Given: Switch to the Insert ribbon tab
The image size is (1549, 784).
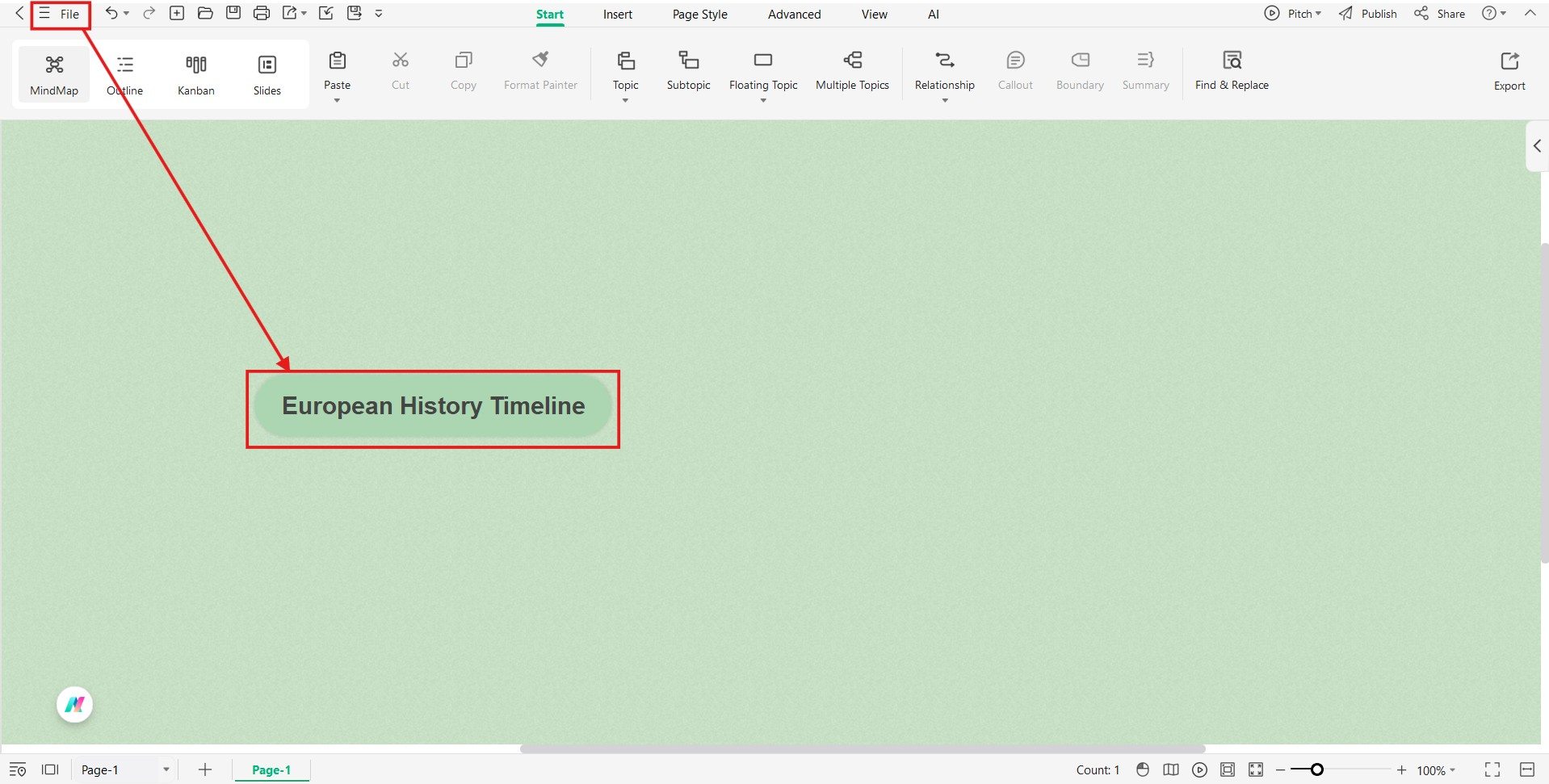Looking at the screenshot, I should (617, 14).
